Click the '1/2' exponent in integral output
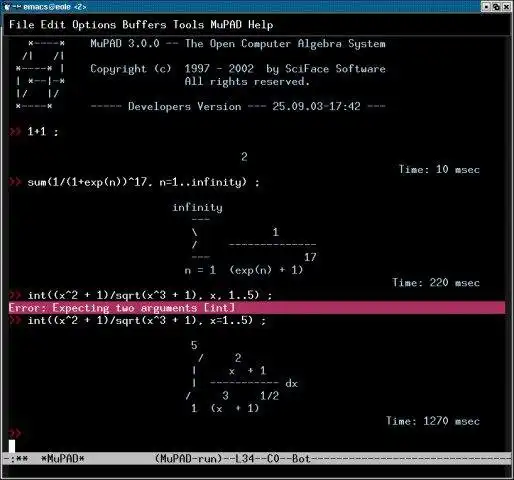 point(269,396)
